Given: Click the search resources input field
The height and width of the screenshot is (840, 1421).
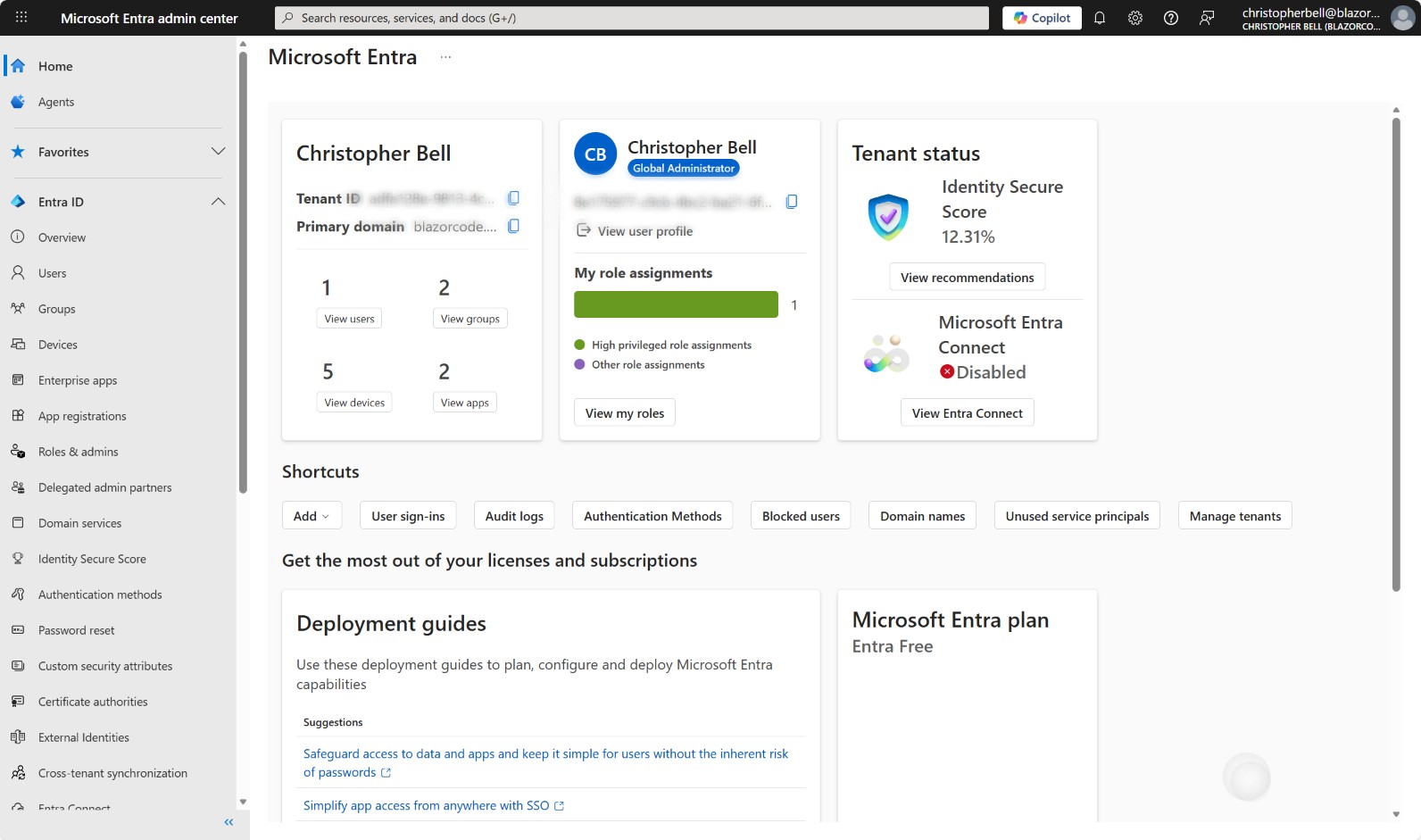Looking at the screenshot, I should (634, 18).
